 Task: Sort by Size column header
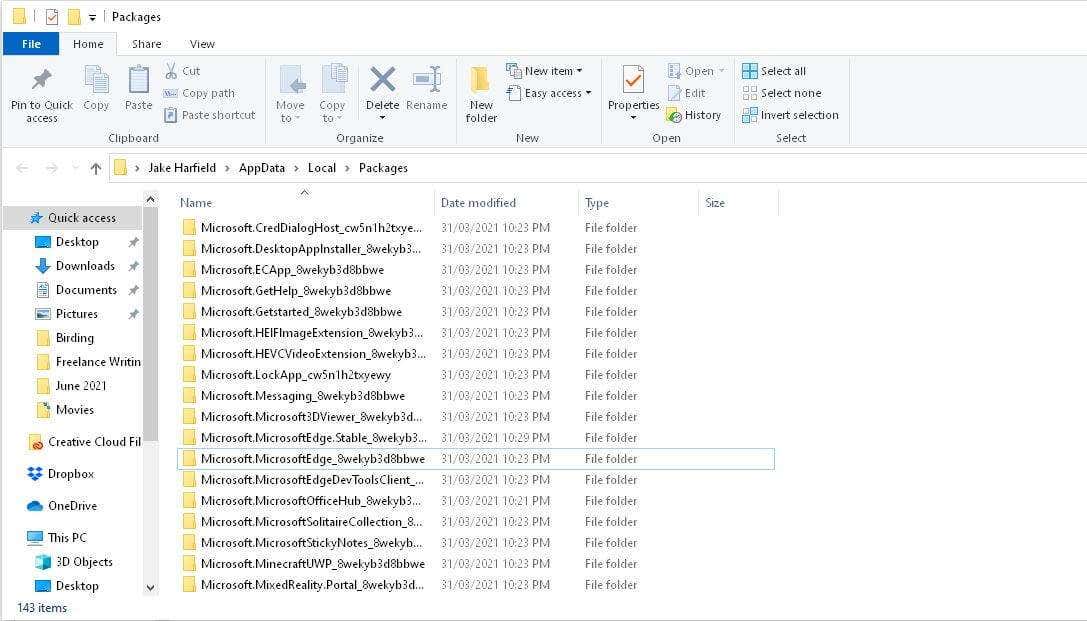pyautogui.click(x=715, y=203)
